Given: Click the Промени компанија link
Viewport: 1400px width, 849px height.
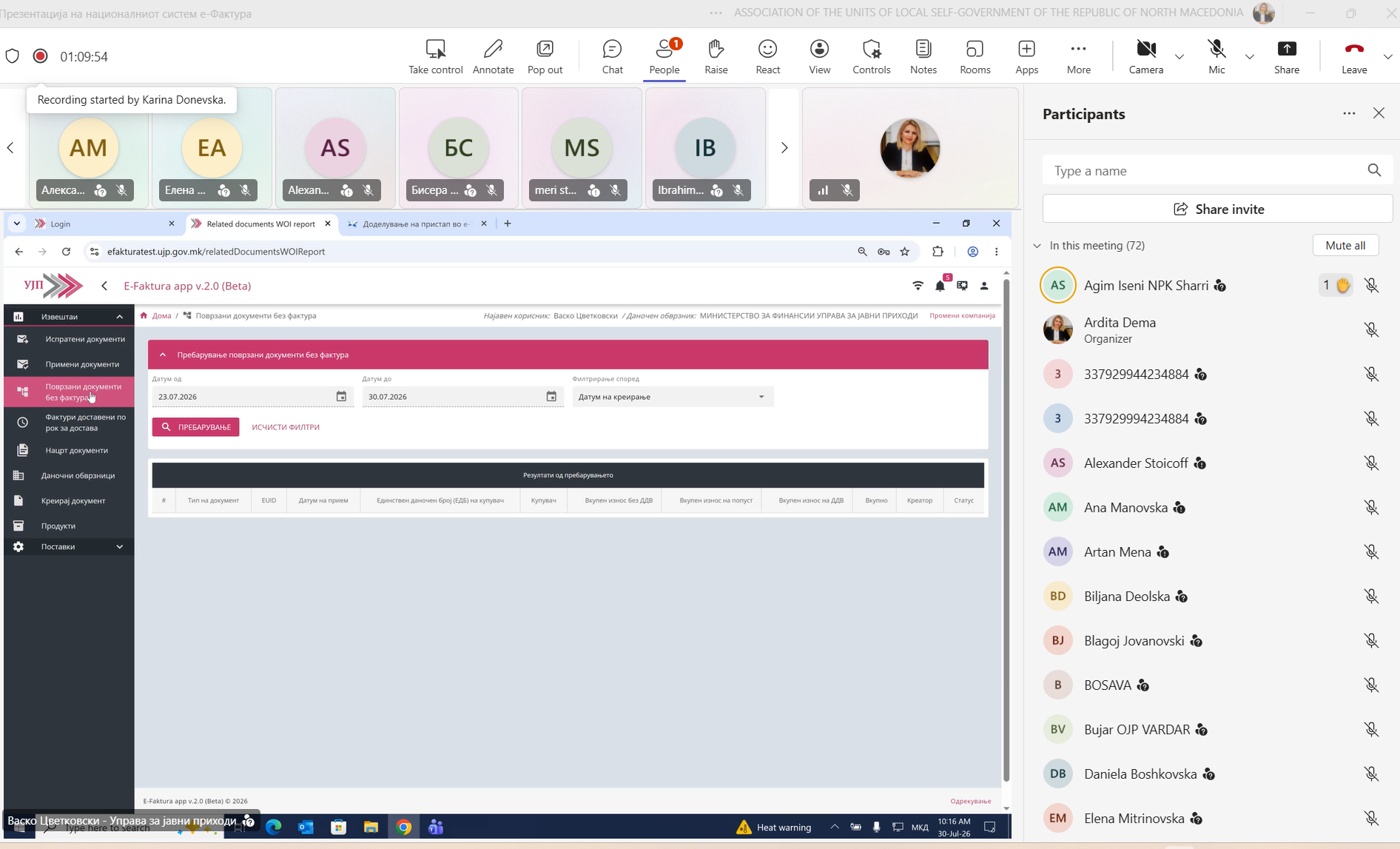Looking at the screenshot, I should click(x=962, y=315).
